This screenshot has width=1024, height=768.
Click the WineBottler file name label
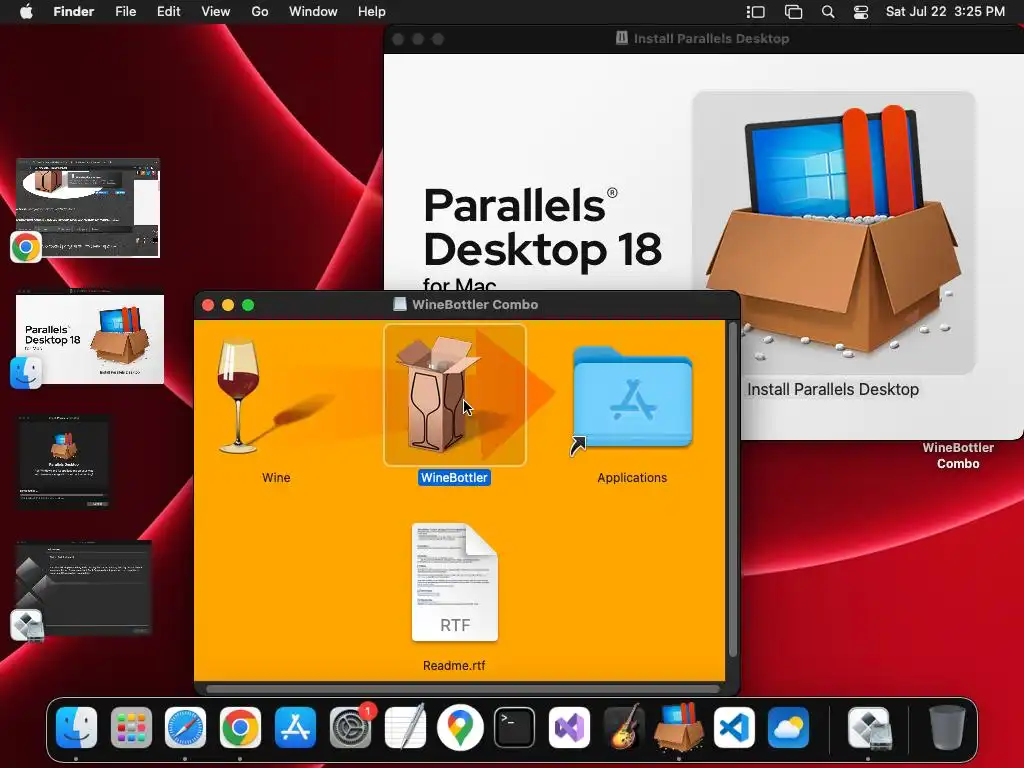click(455, 477)
